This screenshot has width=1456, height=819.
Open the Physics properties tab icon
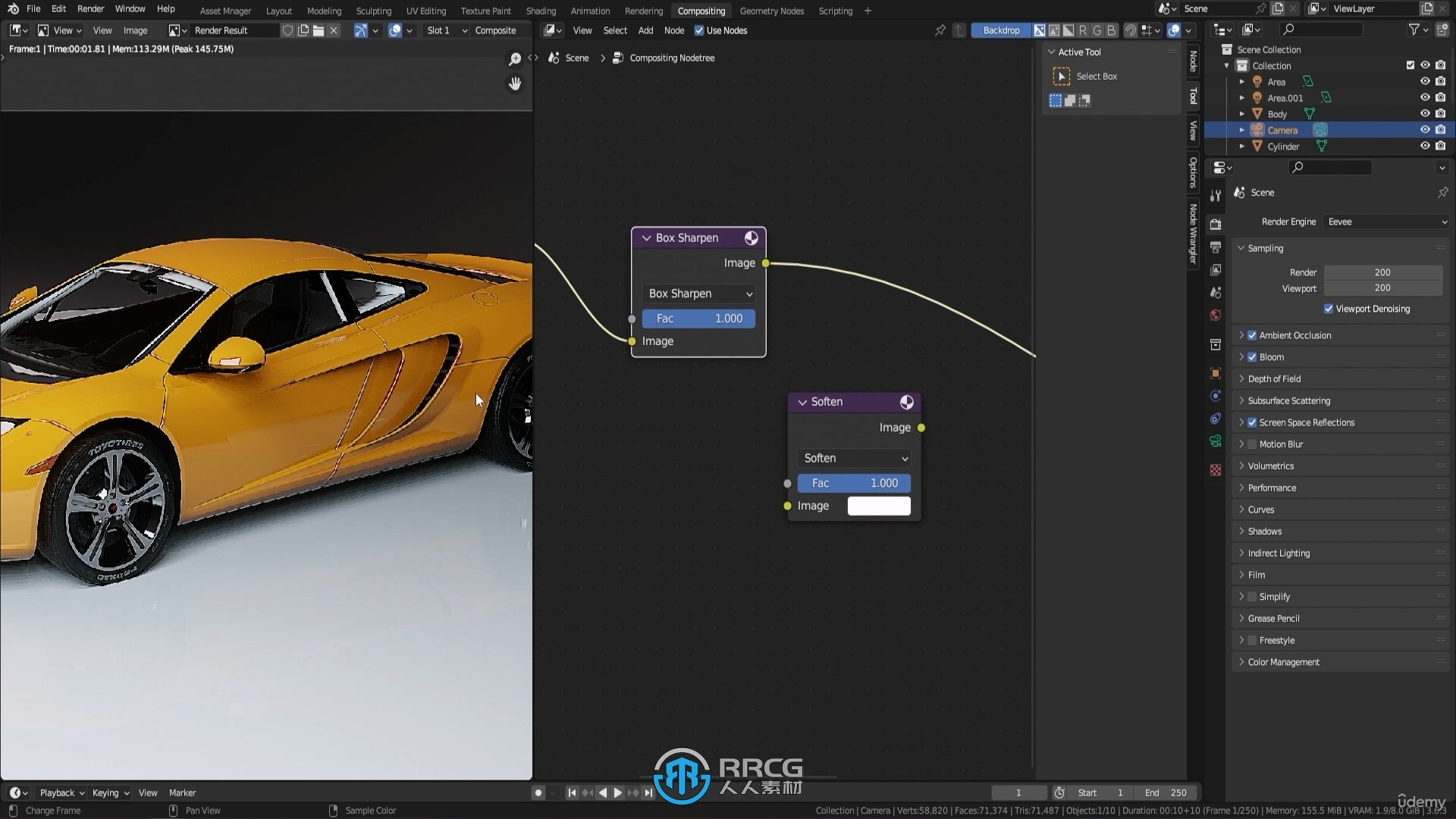[x=1216, y=396]
